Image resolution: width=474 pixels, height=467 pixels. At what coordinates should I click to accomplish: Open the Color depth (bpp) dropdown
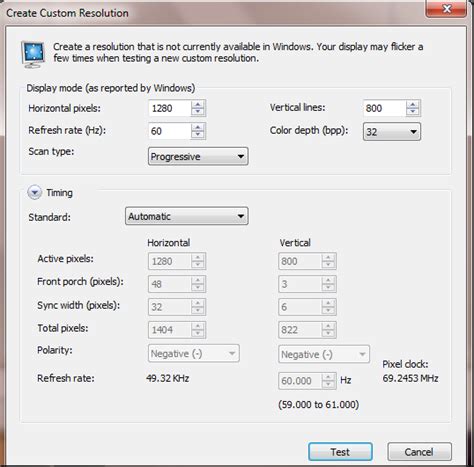tap(392, 132)
